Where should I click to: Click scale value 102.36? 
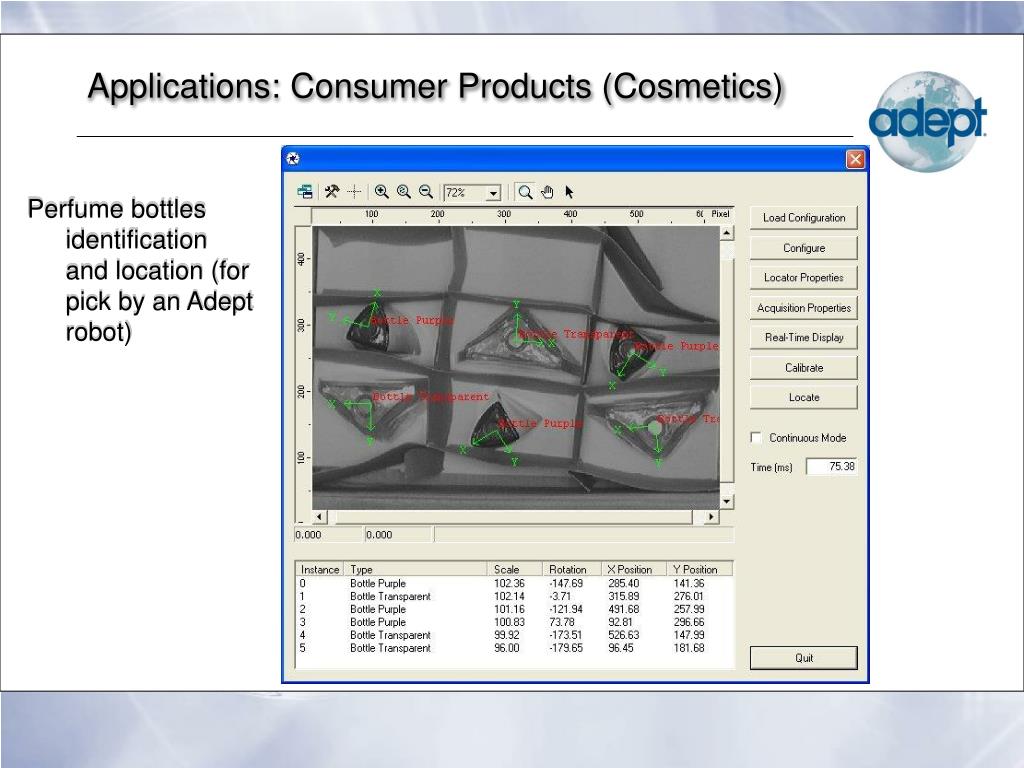pos(509,583)
